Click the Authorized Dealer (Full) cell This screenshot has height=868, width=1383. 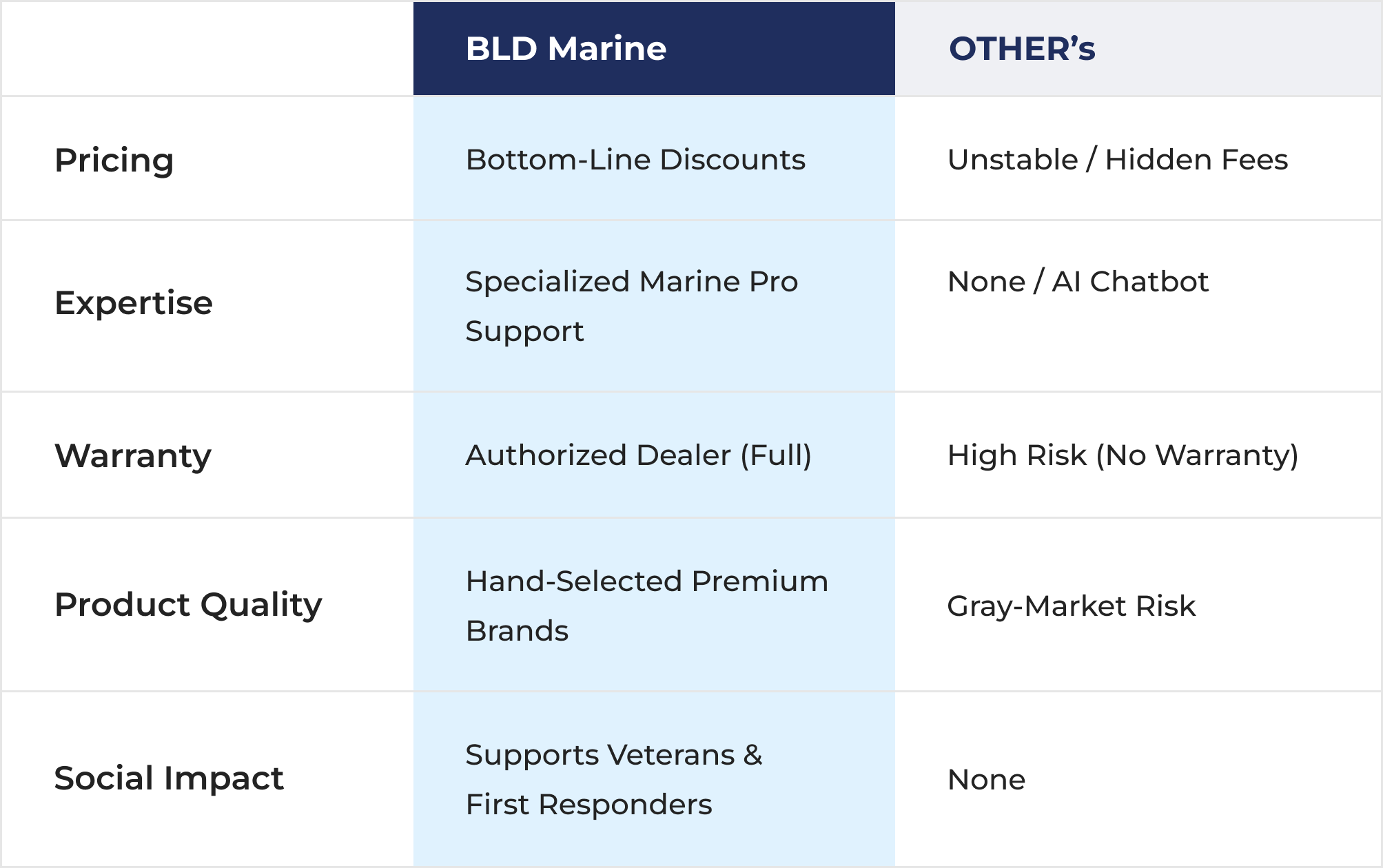[638, 455]
